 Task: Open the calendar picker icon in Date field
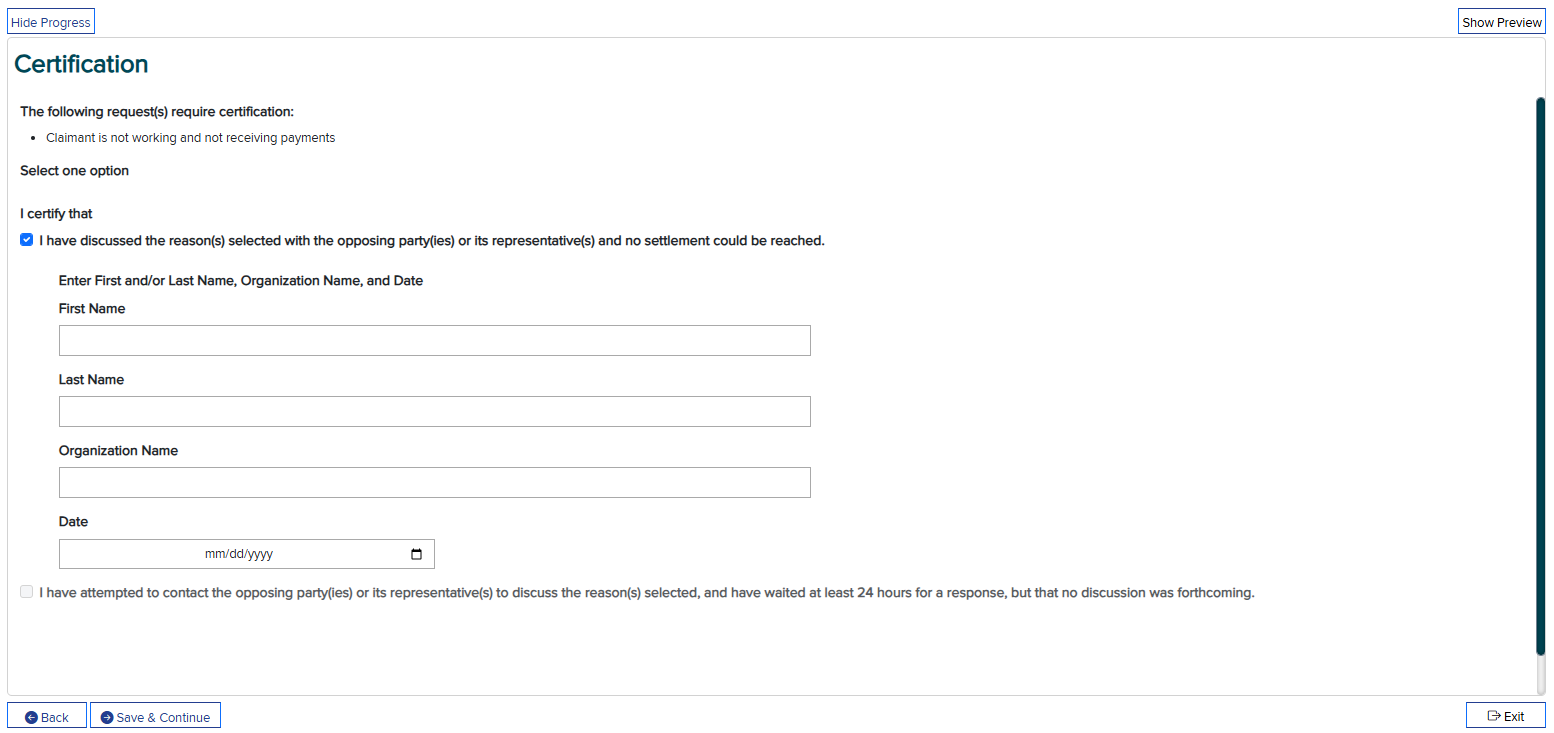417,554
